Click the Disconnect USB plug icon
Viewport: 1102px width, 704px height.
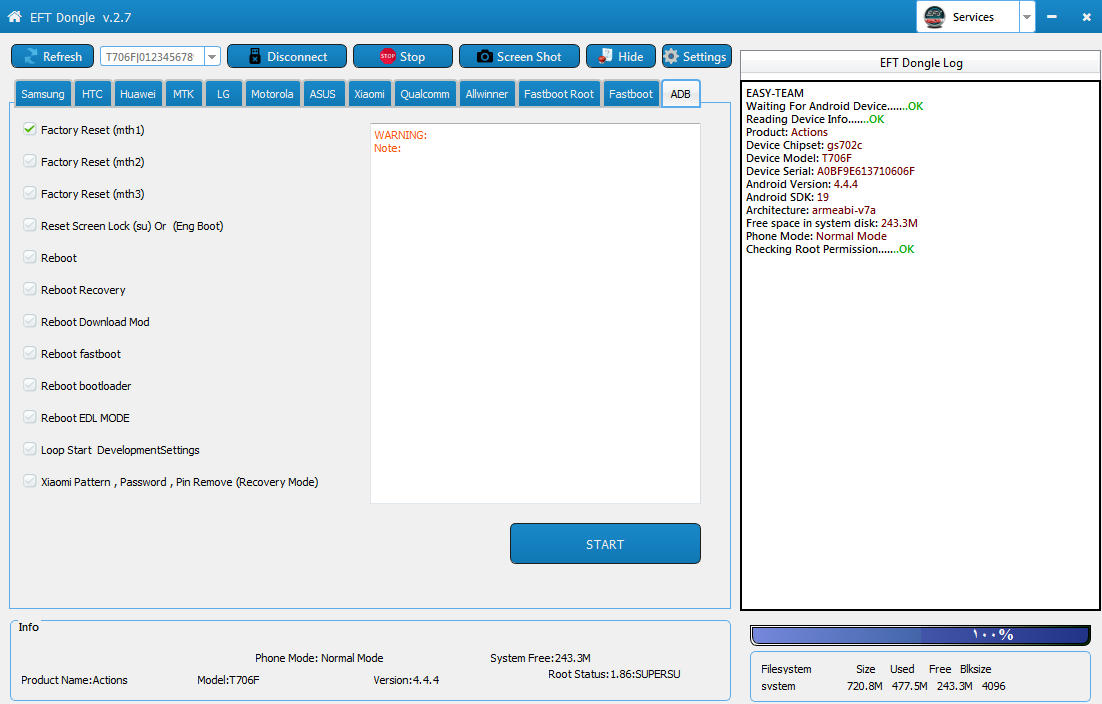254,57
